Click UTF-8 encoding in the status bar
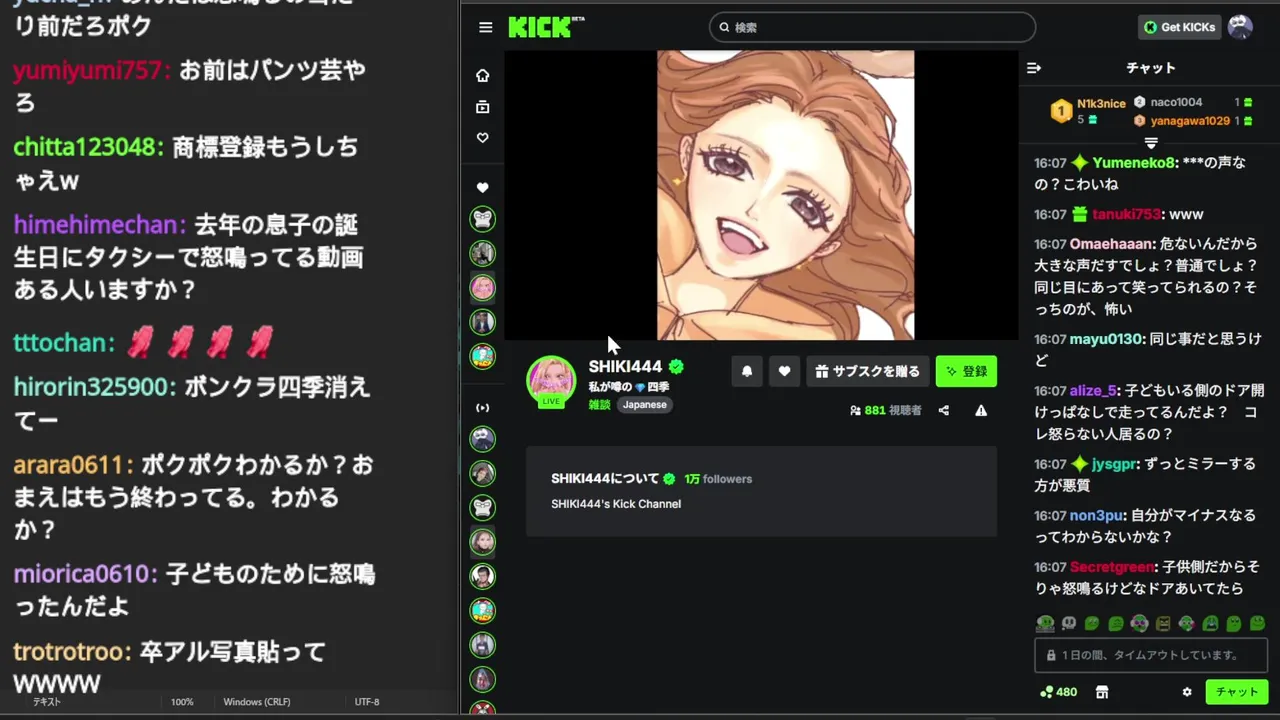Image resolution: width=1280 pixels, height=720 pixels. pyautogui.click(x=367, y=702)
